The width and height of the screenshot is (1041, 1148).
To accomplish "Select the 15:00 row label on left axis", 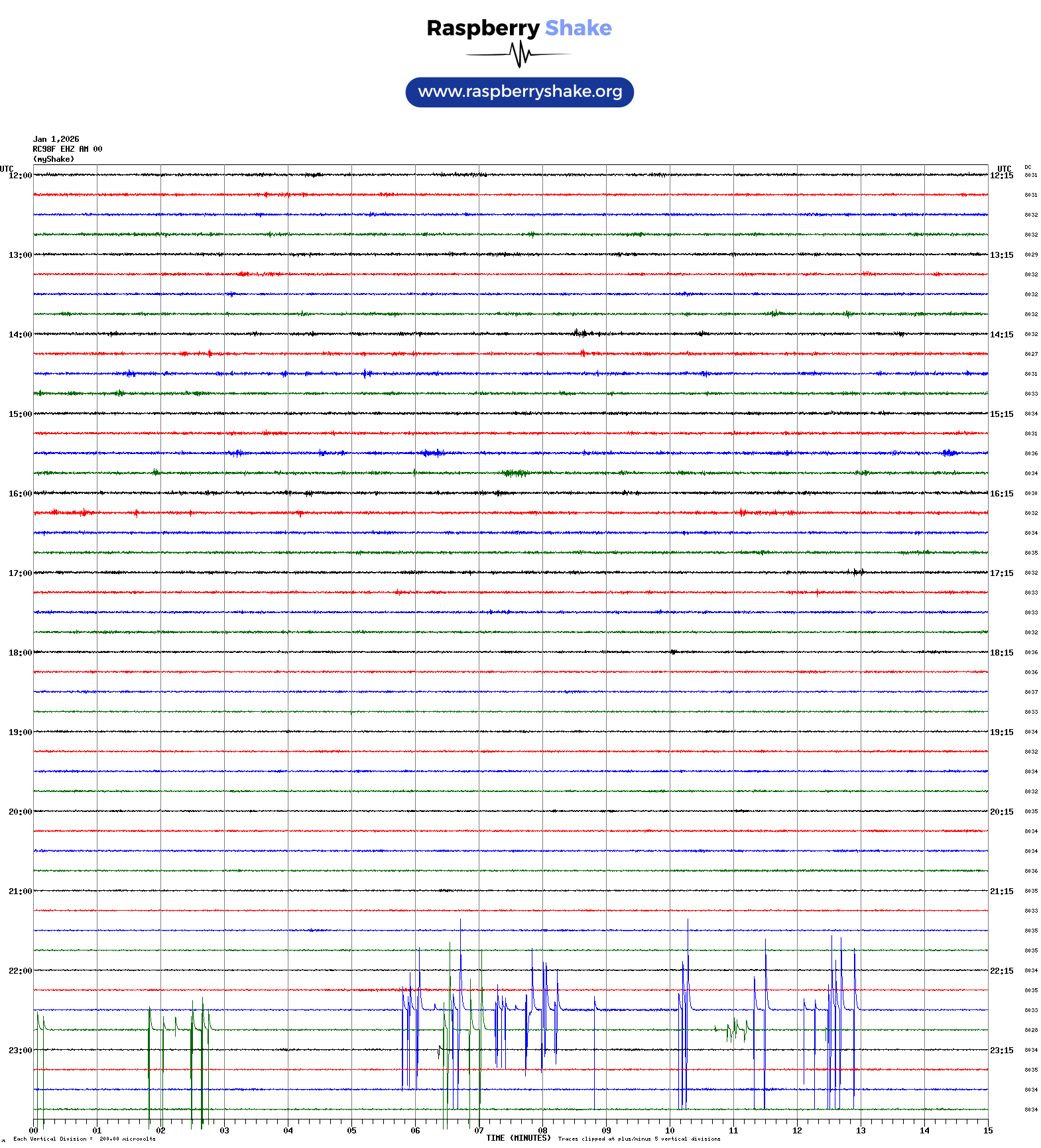I will point(20,414).
